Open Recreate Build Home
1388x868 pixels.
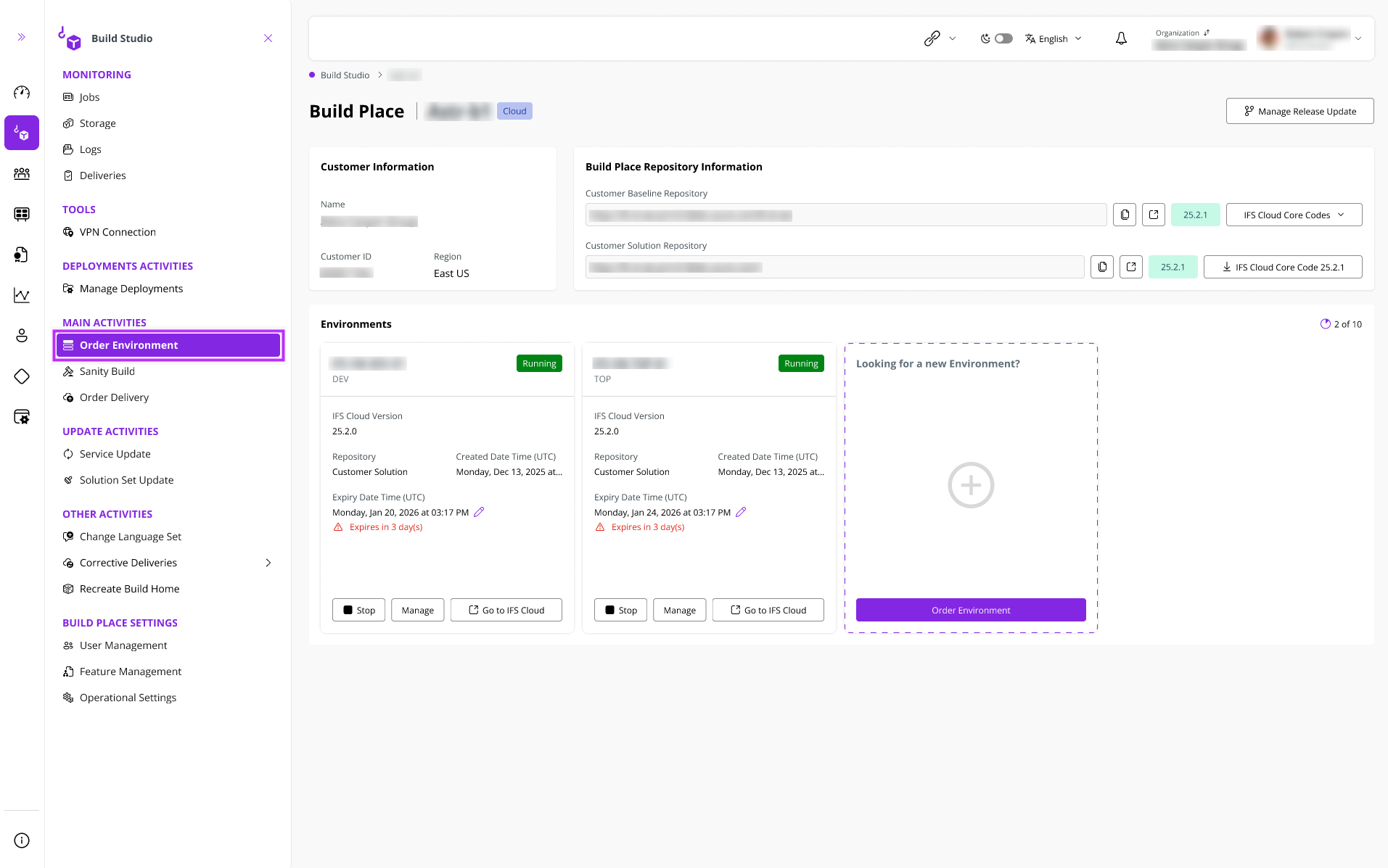click(129, 589)
